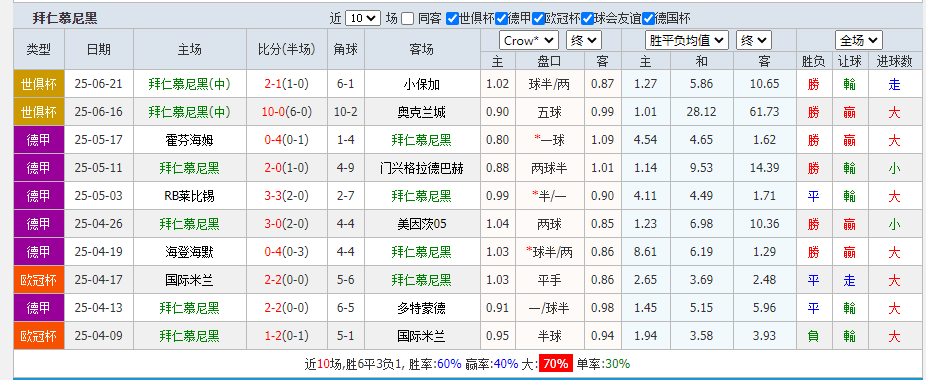926x380 pixels.
Task: Click the highlighted 70% over rate
Action: click(555, 363)
